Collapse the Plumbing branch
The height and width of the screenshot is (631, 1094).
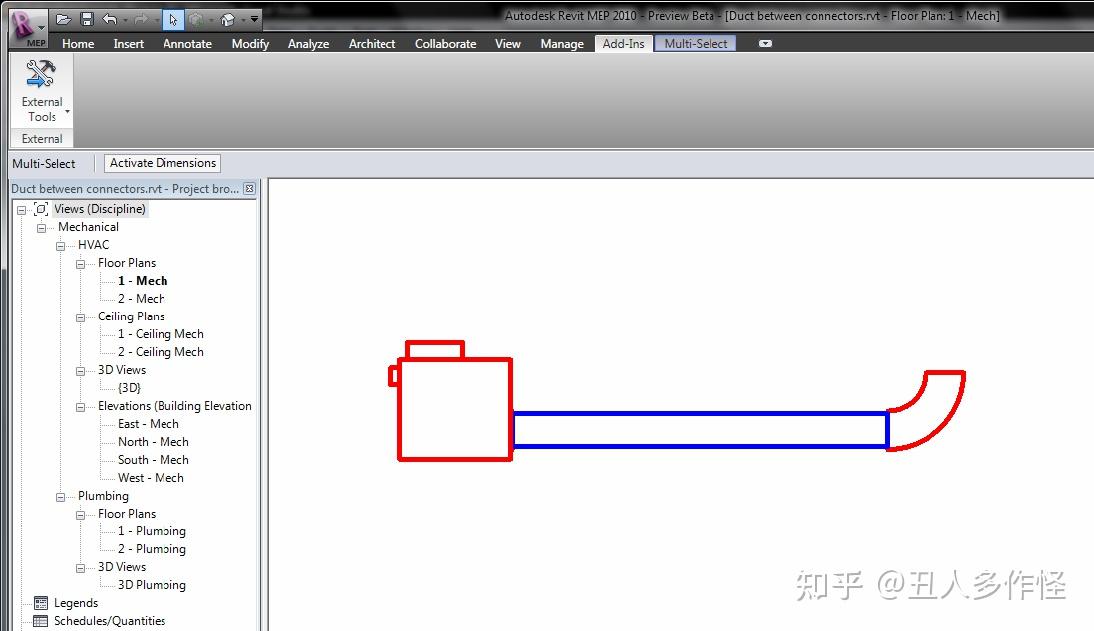60,495
